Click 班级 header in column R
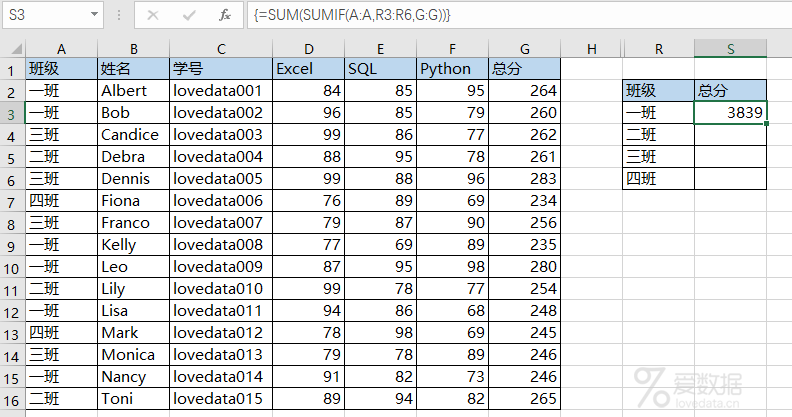Image resolution: width=792 pixels, height=417 pixels. (659, 90)
